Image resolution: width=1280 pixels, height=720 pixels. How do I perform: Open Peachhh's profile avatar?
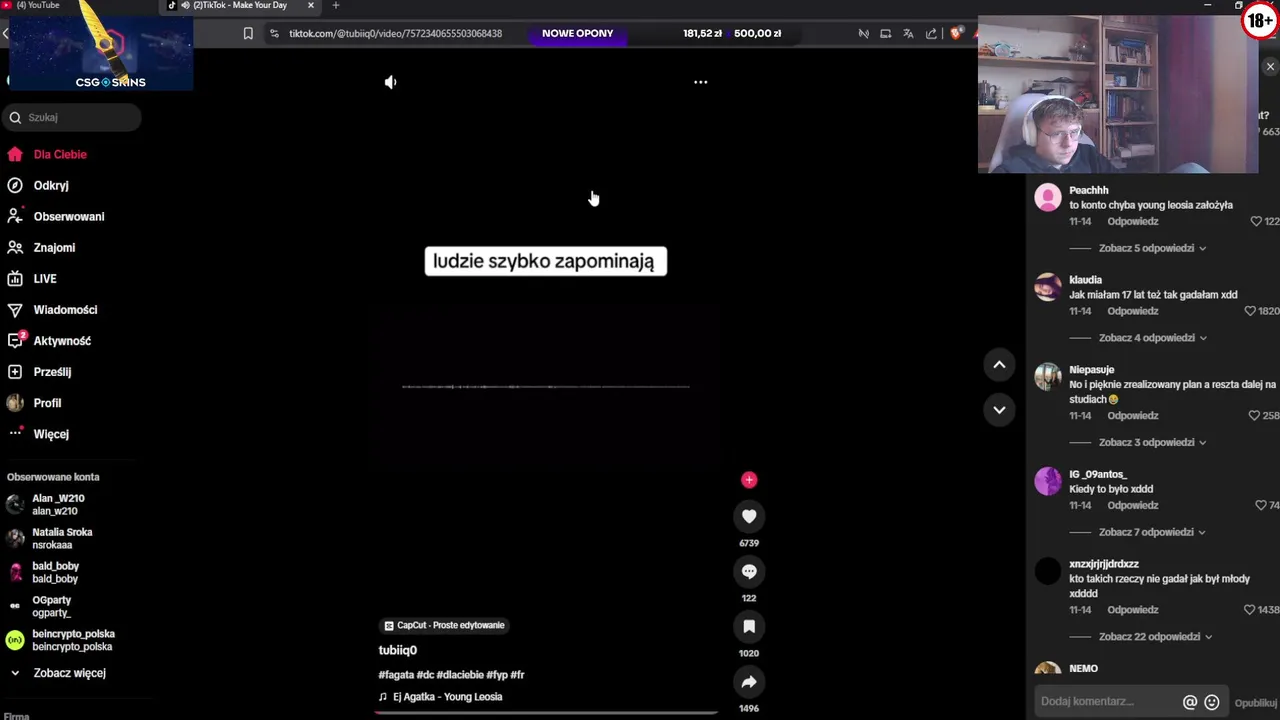(1047, 197)
